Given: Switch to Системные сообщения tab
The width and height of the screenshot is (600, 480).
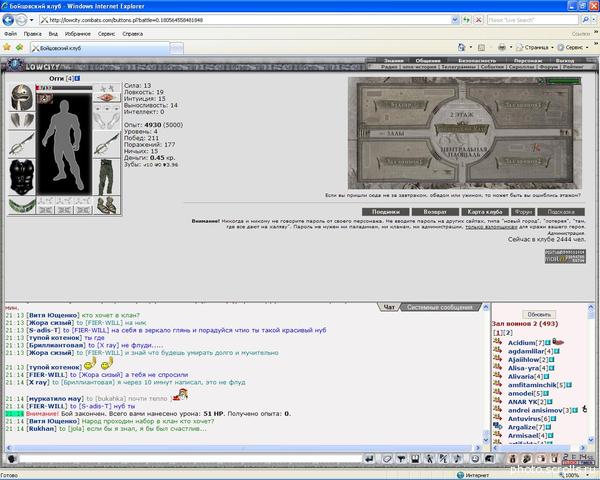Looking at the screenshot, I should click(x=439, y=307).
